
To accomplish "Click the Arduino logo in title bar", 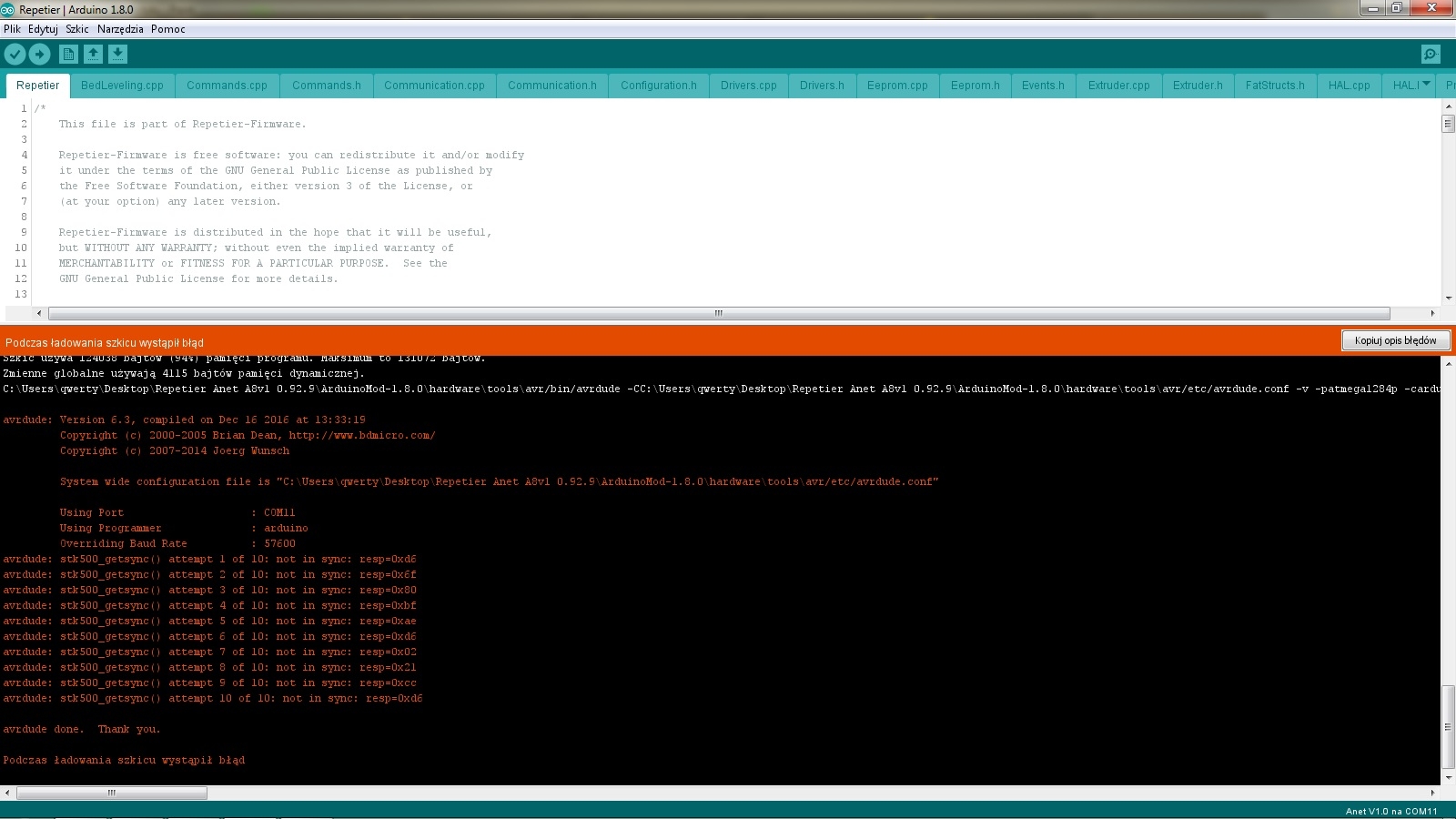I will [x=8, y=9].
